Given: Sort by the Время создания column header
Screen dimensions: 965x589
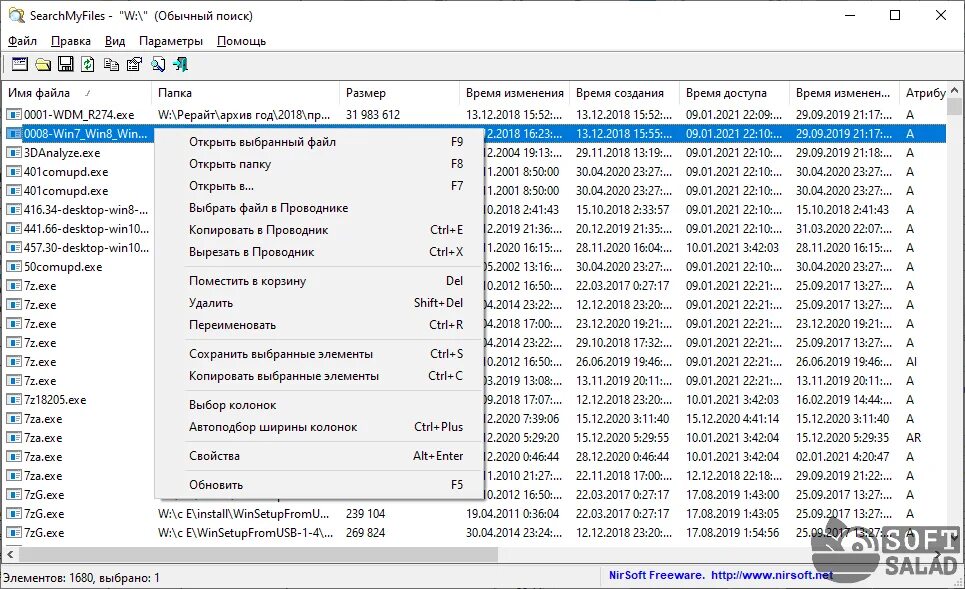Looking at the screenshot, I should click(624, 93).
